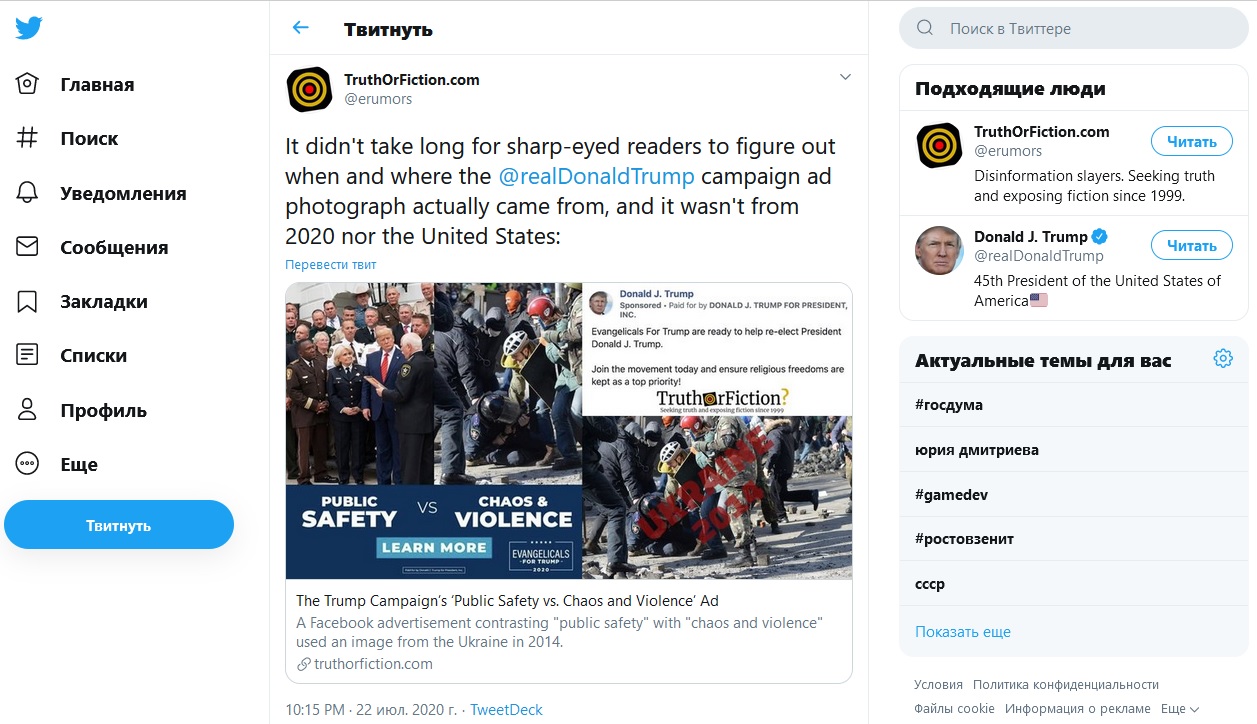The height and width of the screenshot is (724, 1257).
Task: Click the Перевести твит link
Action: pyautogui.click(x=331, y=265)
